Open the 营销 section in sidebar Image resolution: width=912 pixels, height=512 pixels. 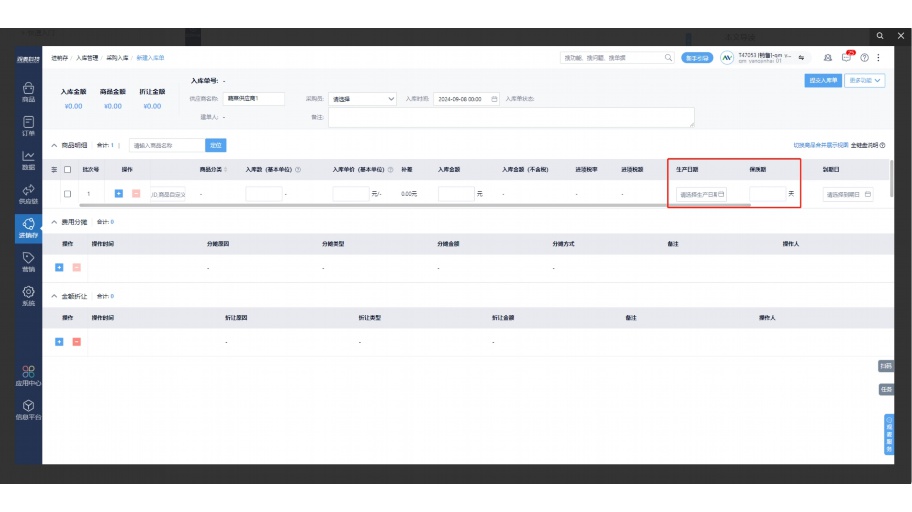coord(28,262)
